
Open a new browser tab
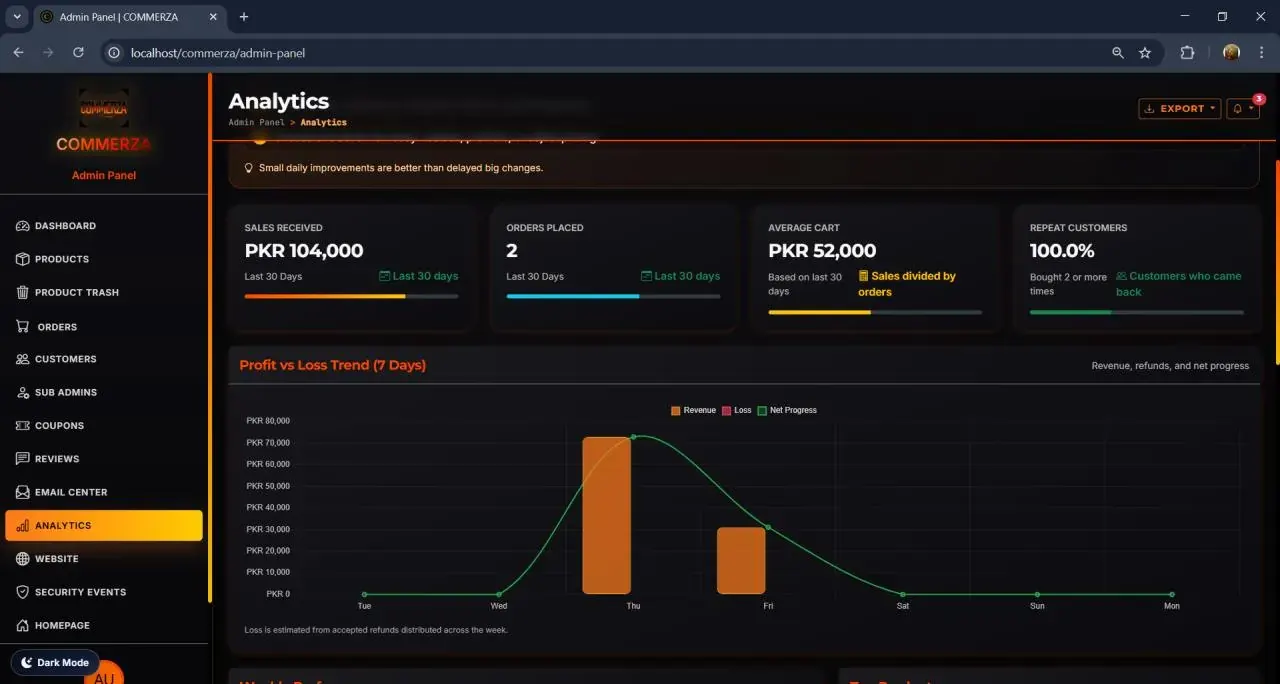coord(244,17)
